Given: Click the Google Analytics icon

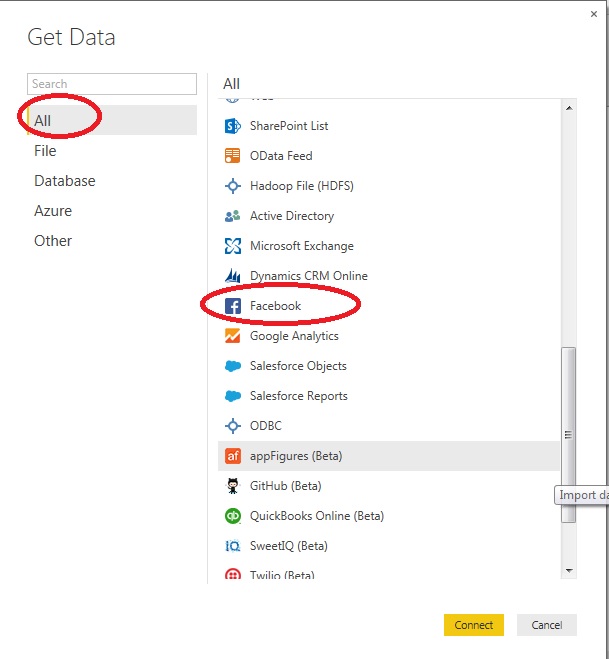Looking at the screenshot, I should point(233,336).
